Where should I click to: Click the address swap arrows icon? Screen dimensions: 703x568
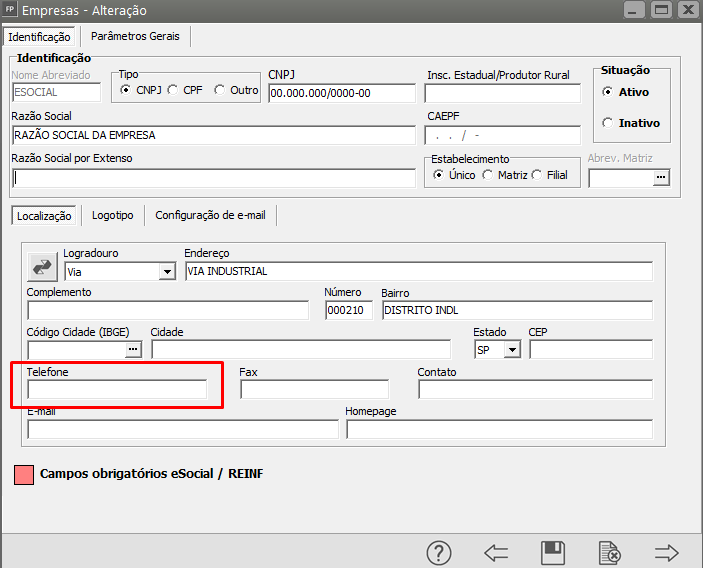[43, 266]
